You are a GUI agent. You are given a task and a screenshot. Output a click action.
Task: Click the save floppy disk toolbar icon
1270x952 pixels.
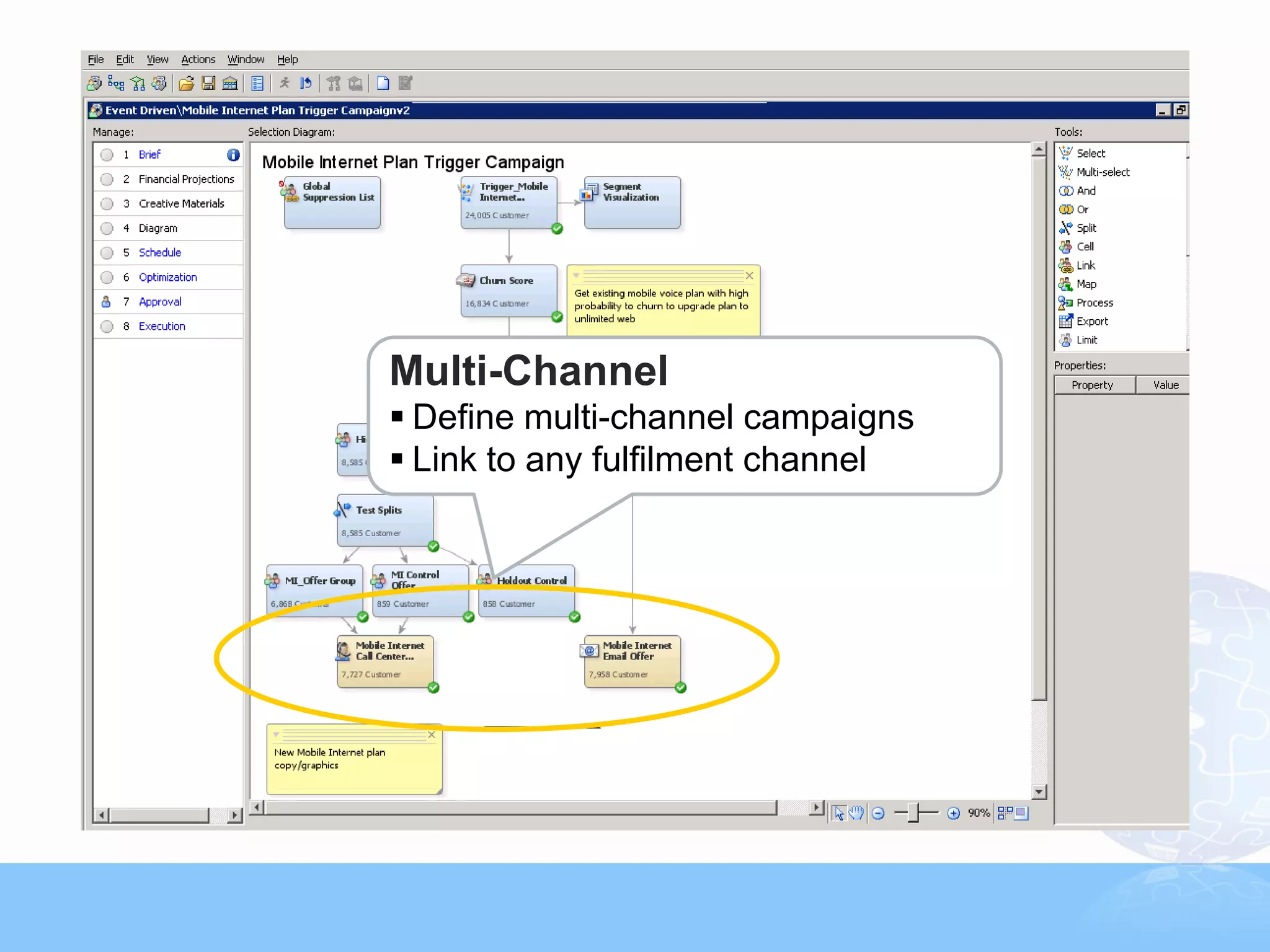point(208,83)
